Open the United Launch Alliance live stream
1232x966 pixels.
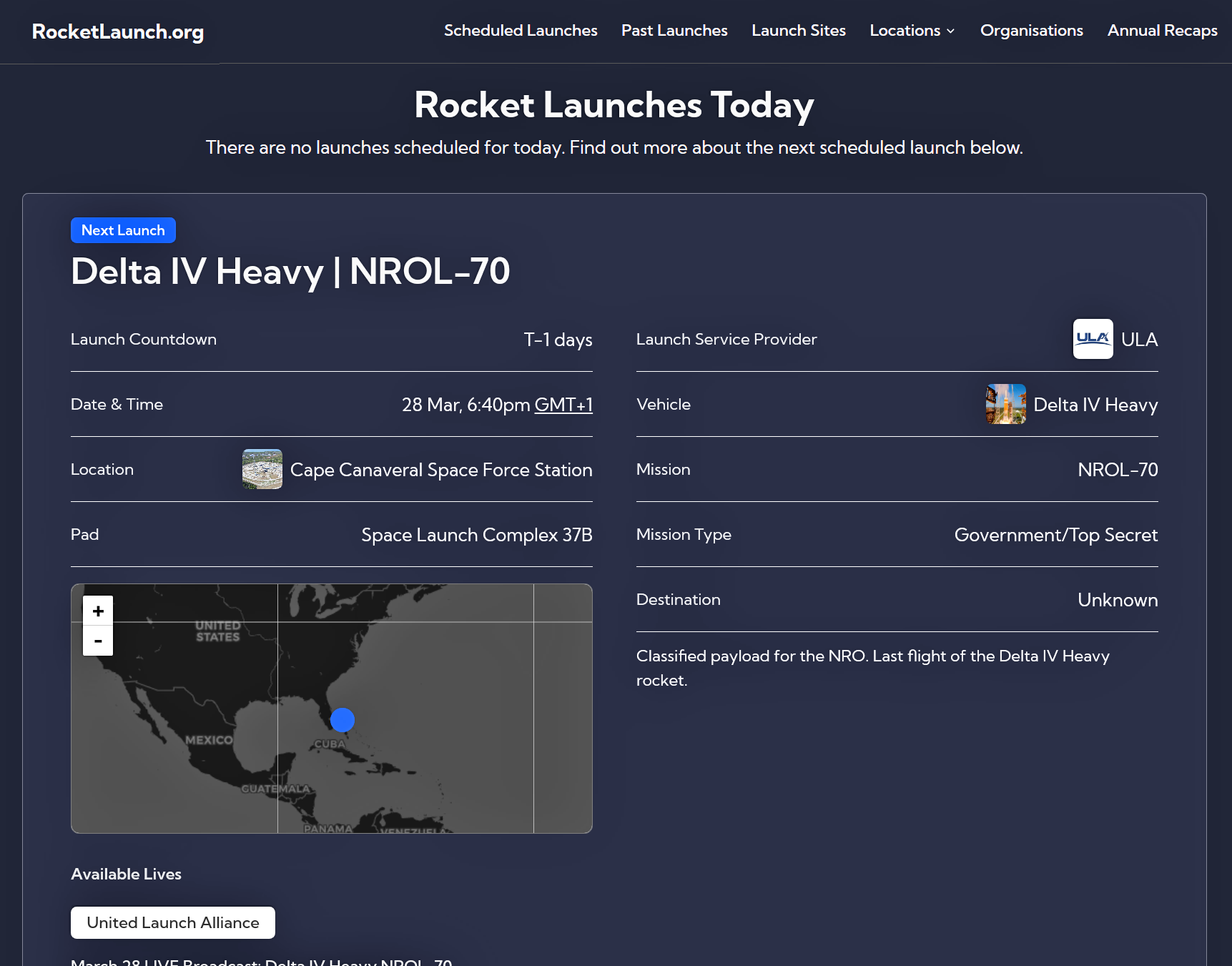point(173,922)
